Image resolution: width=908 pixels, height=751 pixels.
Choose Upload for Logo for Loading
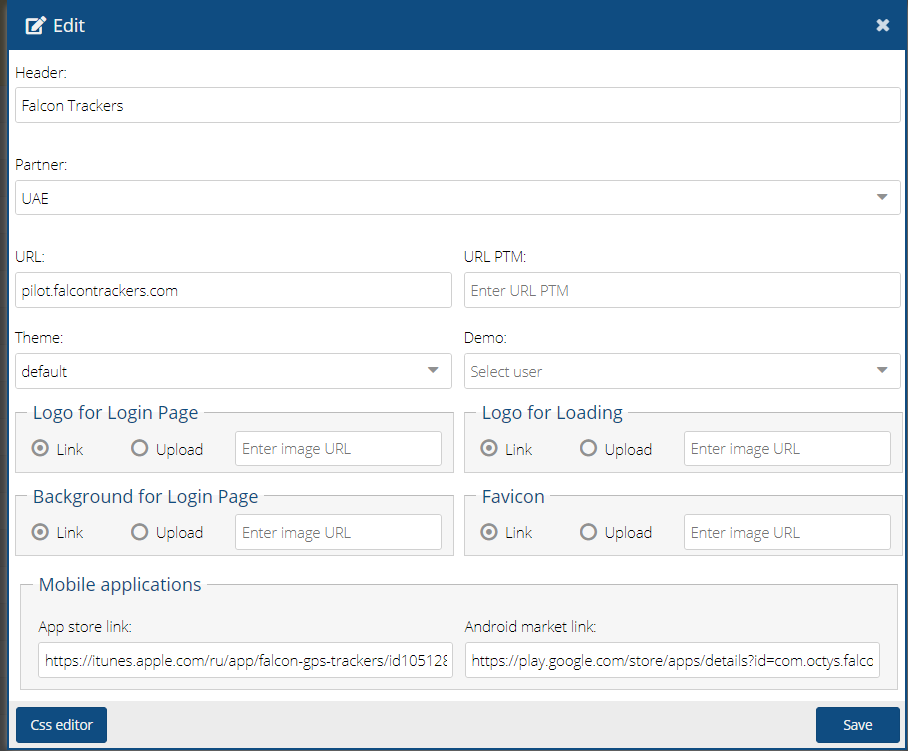click(589, 449)
